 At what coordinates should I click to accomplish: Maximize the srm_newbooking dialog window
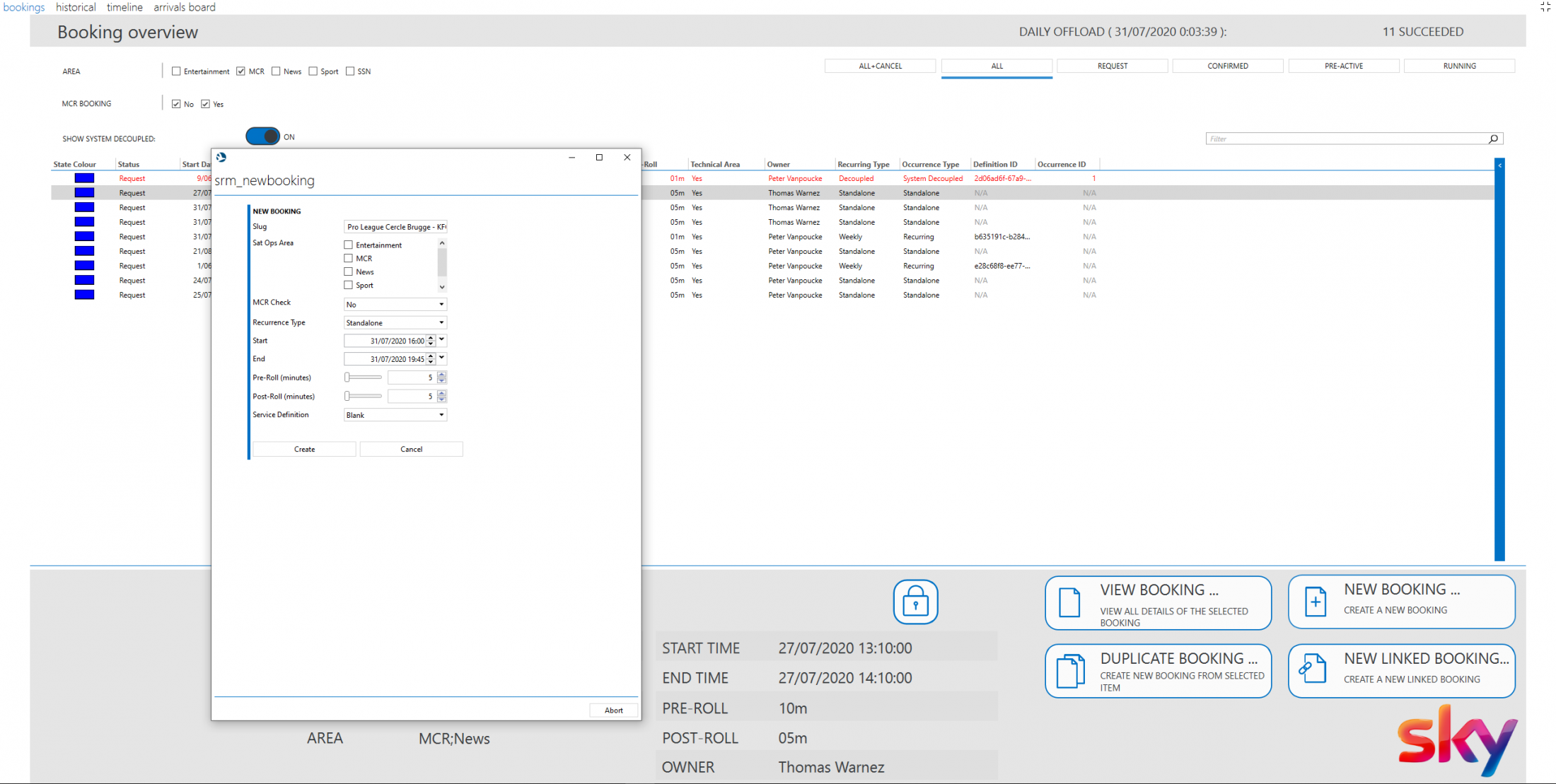coord(599,157)
